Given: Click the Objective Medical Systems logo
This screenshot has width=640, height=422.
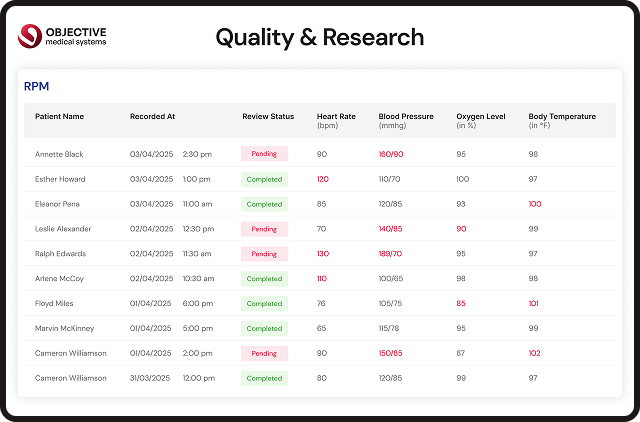Looking at the screenshot, I should click(62, 37).
